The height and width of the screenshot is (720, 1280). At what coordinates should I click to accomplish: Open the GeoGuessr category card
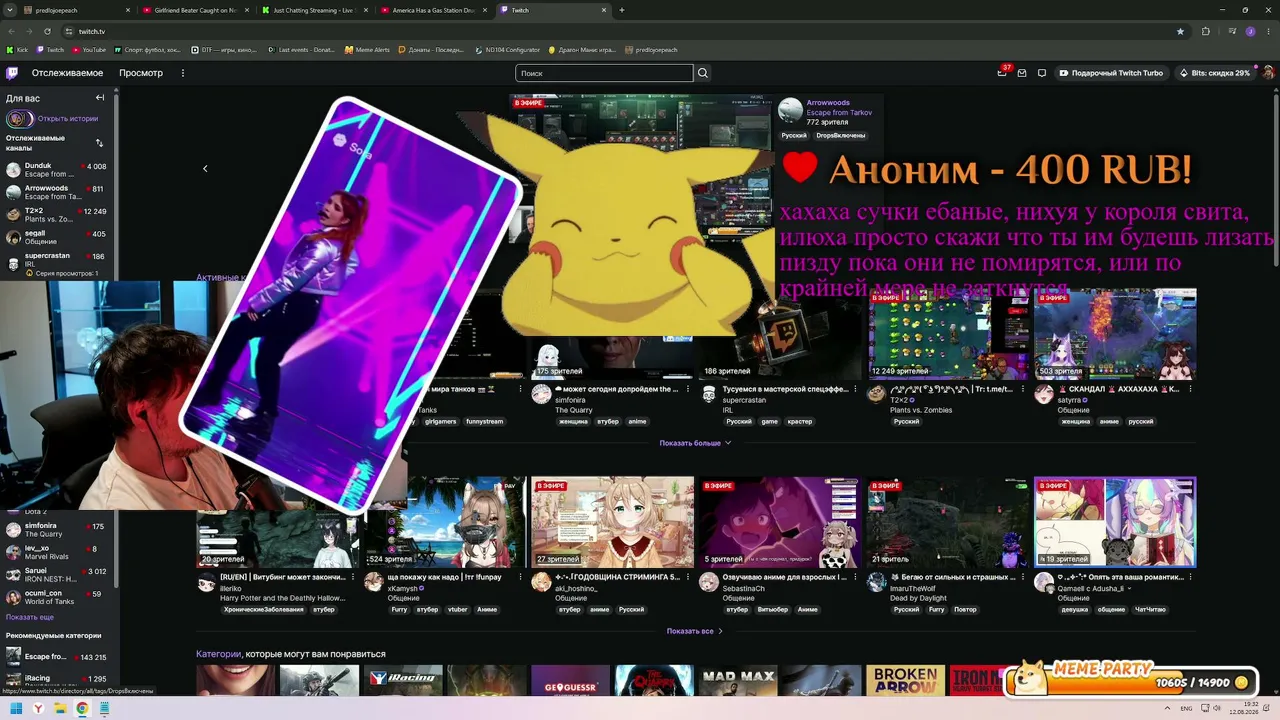tap(570, 680)
